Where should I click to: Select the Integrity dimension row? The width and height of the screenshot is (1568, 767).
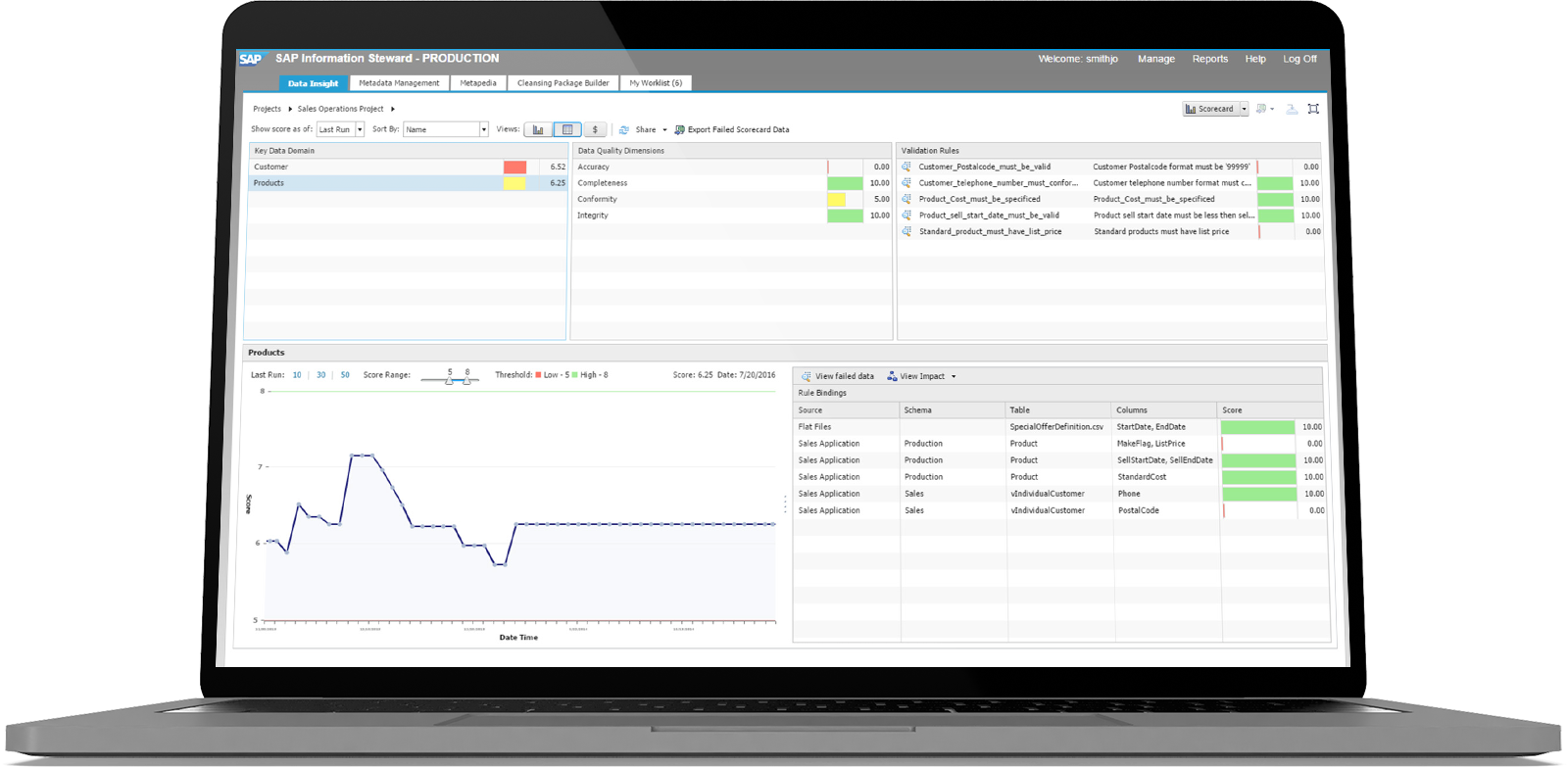click(732, 216)
